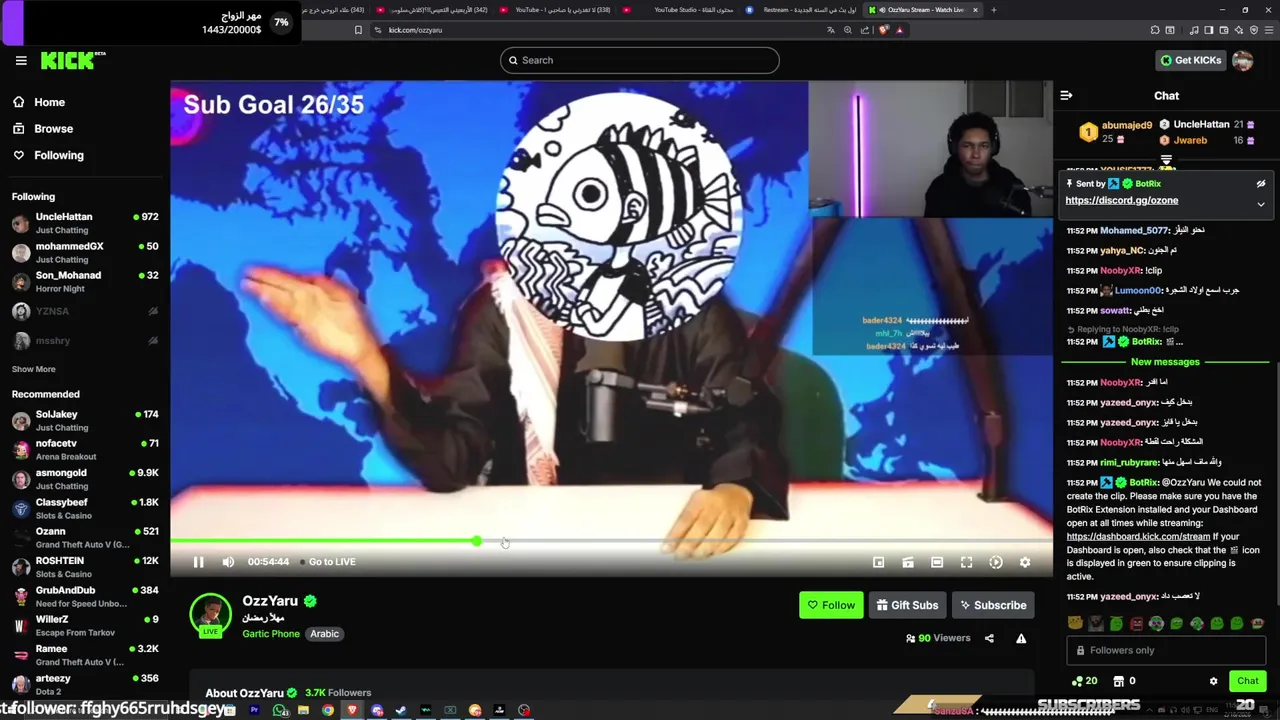Bookmark page via address bar bookmark icon
Screen dimensions: 1280x720
pyautogui.click(x=358, y=30)
